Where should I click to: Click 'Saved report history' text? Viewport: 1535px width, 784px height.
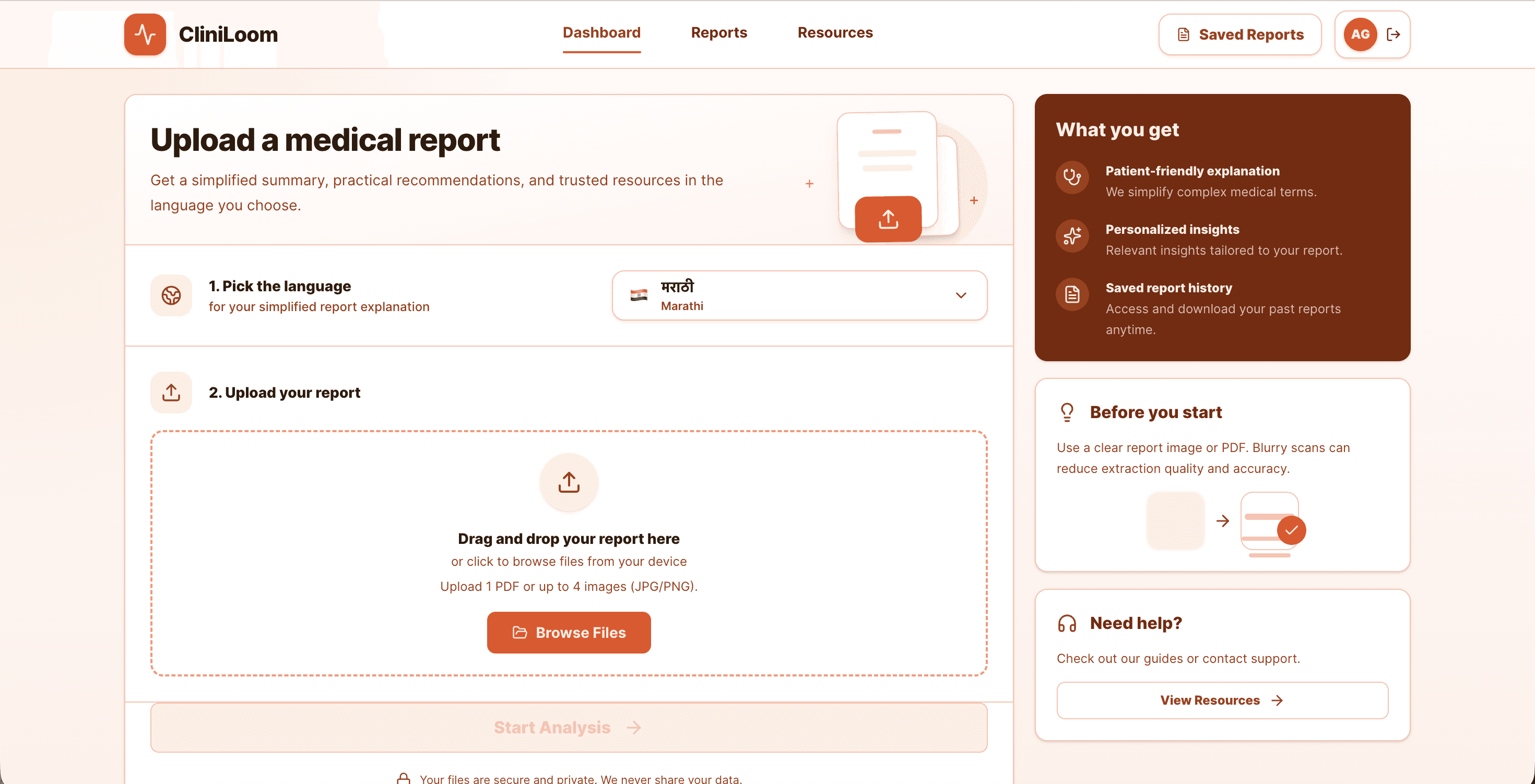point(1168,288)
